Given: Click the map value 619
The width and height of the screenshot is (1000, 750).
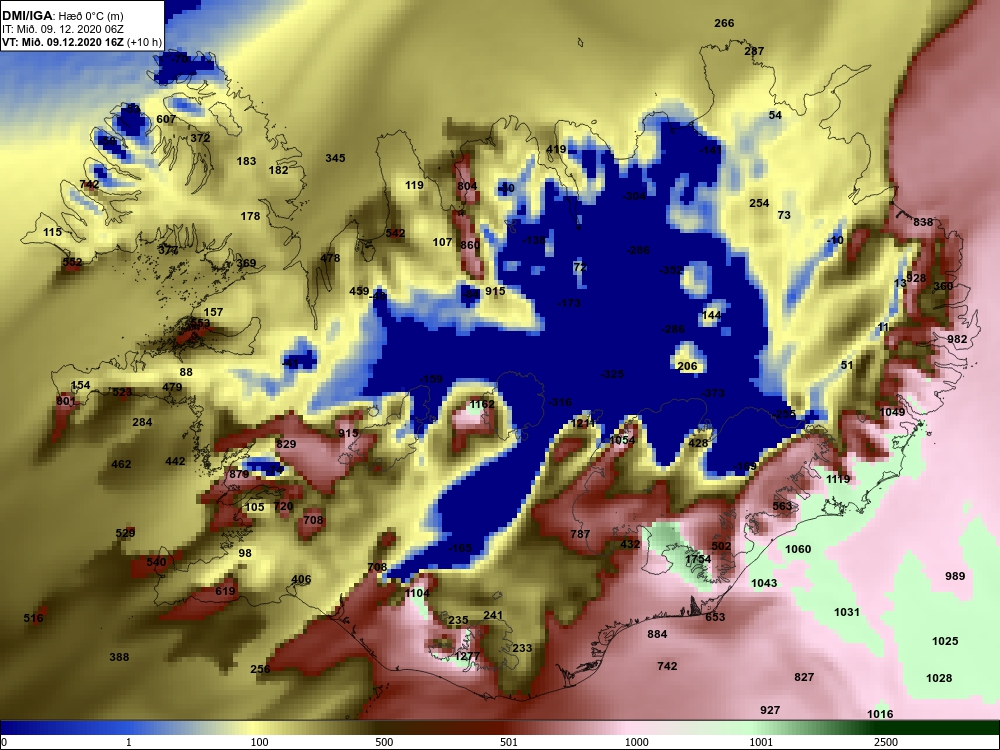Looking at the screenshot, I should 225,591.
